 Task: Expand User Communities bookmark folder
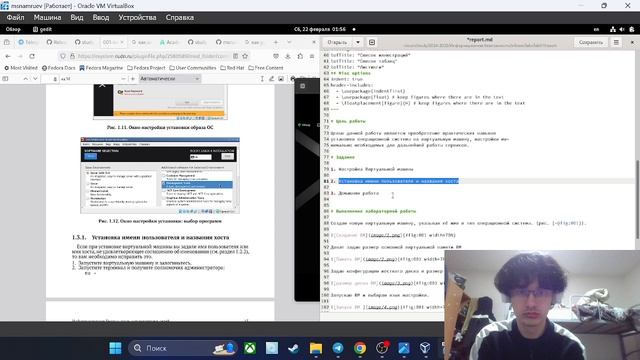pyautogui.click(x=193, y=68)
